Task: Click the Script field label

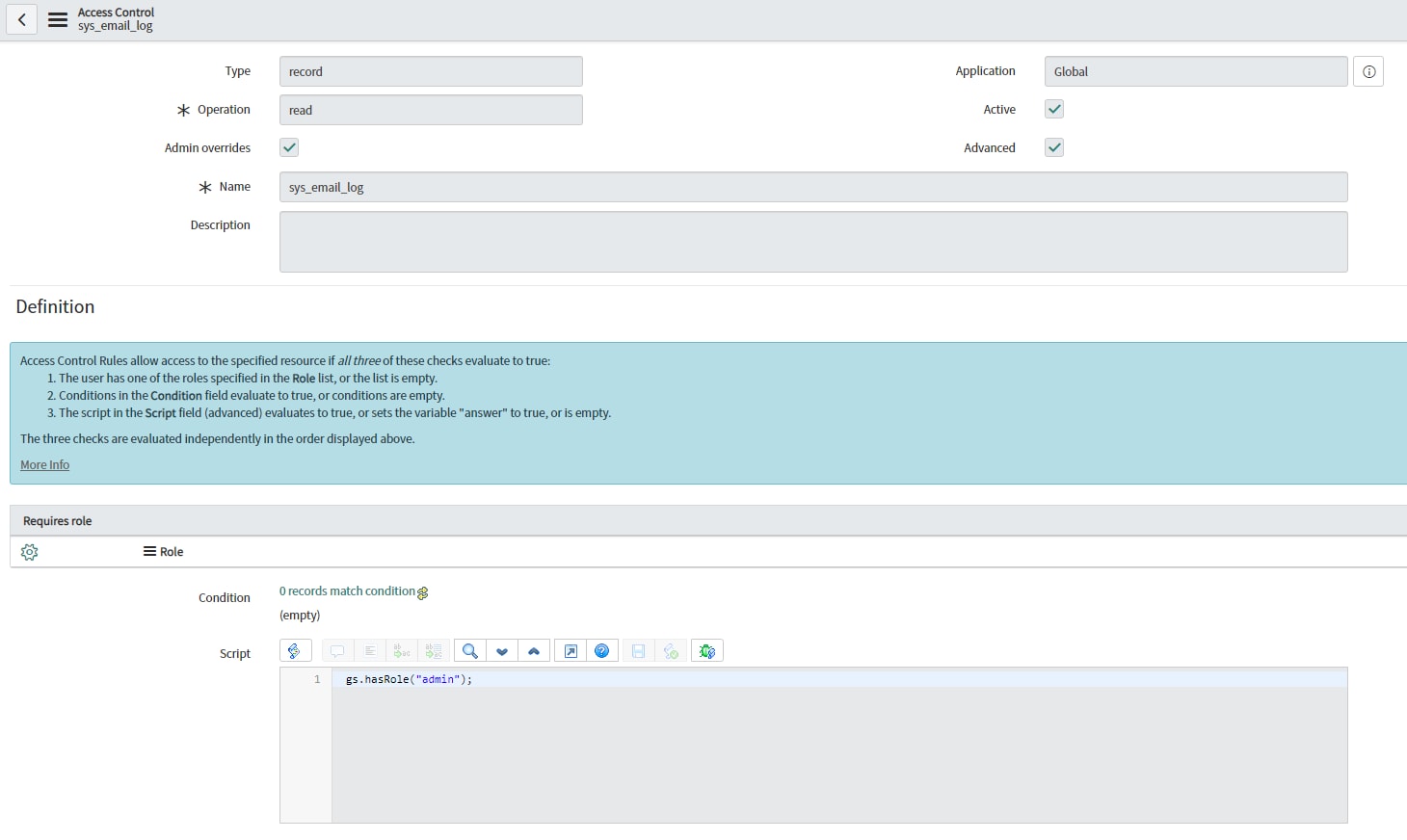Action: coord(235,653)
